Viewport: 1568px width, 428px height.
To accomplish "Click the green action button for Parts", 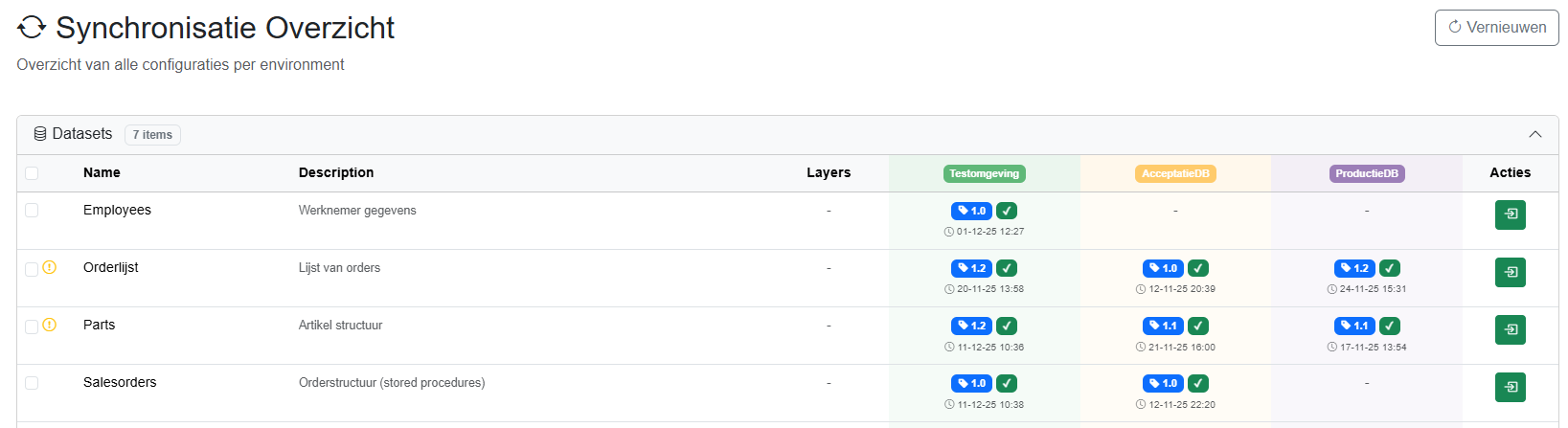I will pyautogui.click(x=1510, y=329).
